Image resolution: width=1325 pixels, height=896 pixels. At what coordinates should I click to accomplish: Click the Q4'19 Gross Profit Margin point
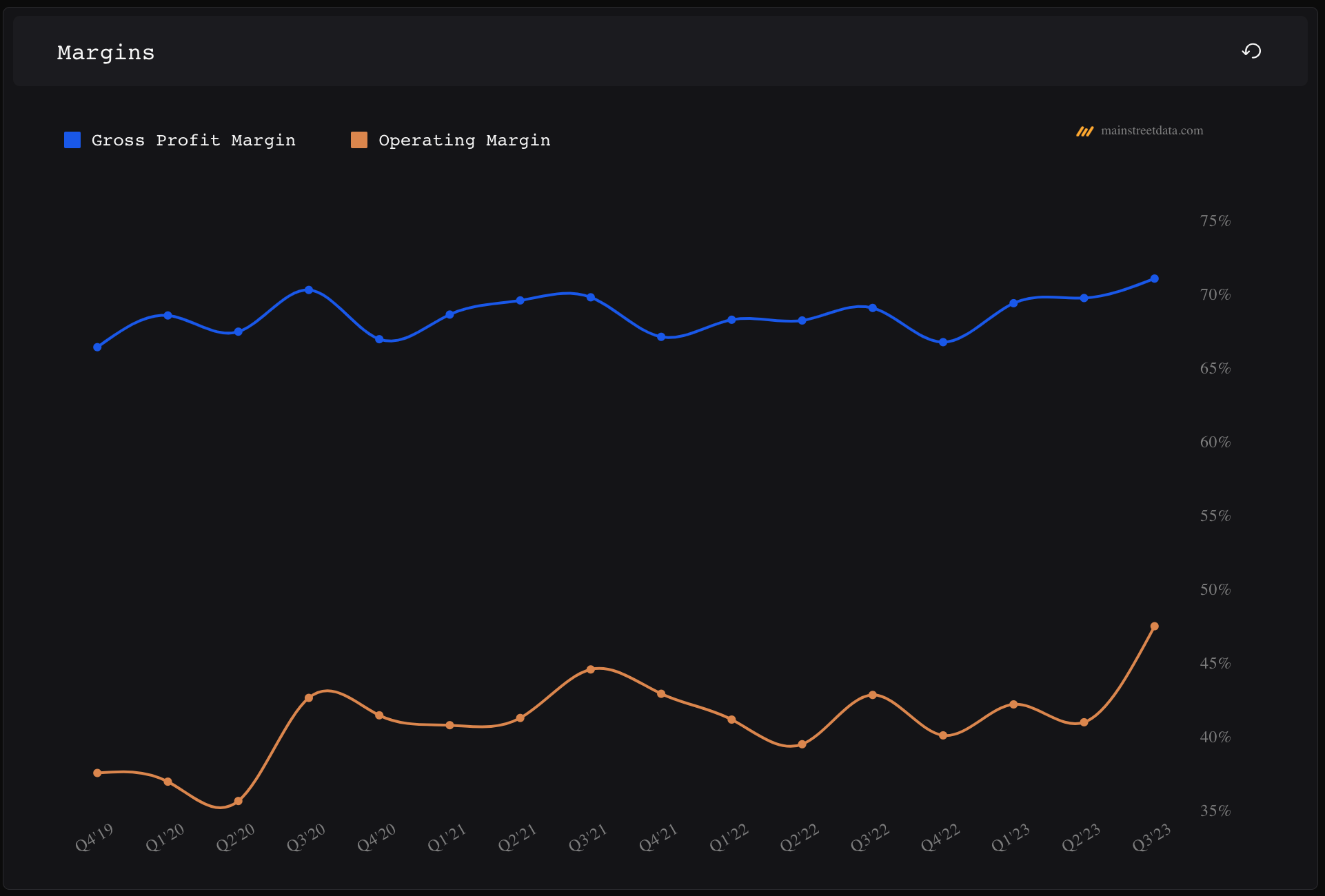(x=97, y=347)
